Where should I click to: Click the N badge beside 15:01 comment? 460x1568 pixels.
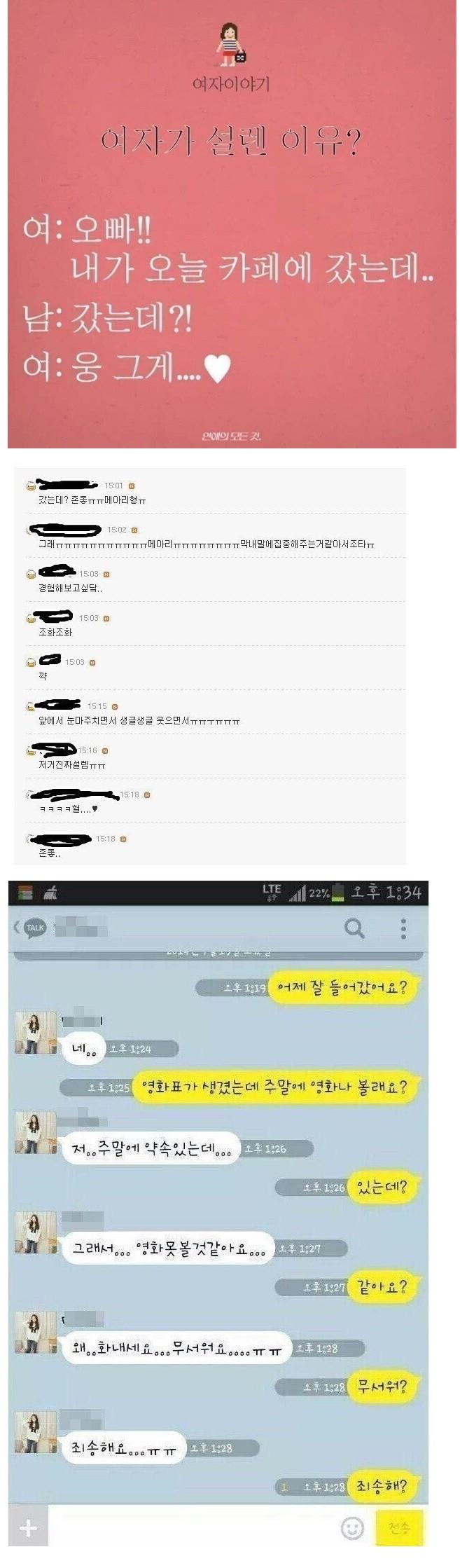tap(131, 486)
